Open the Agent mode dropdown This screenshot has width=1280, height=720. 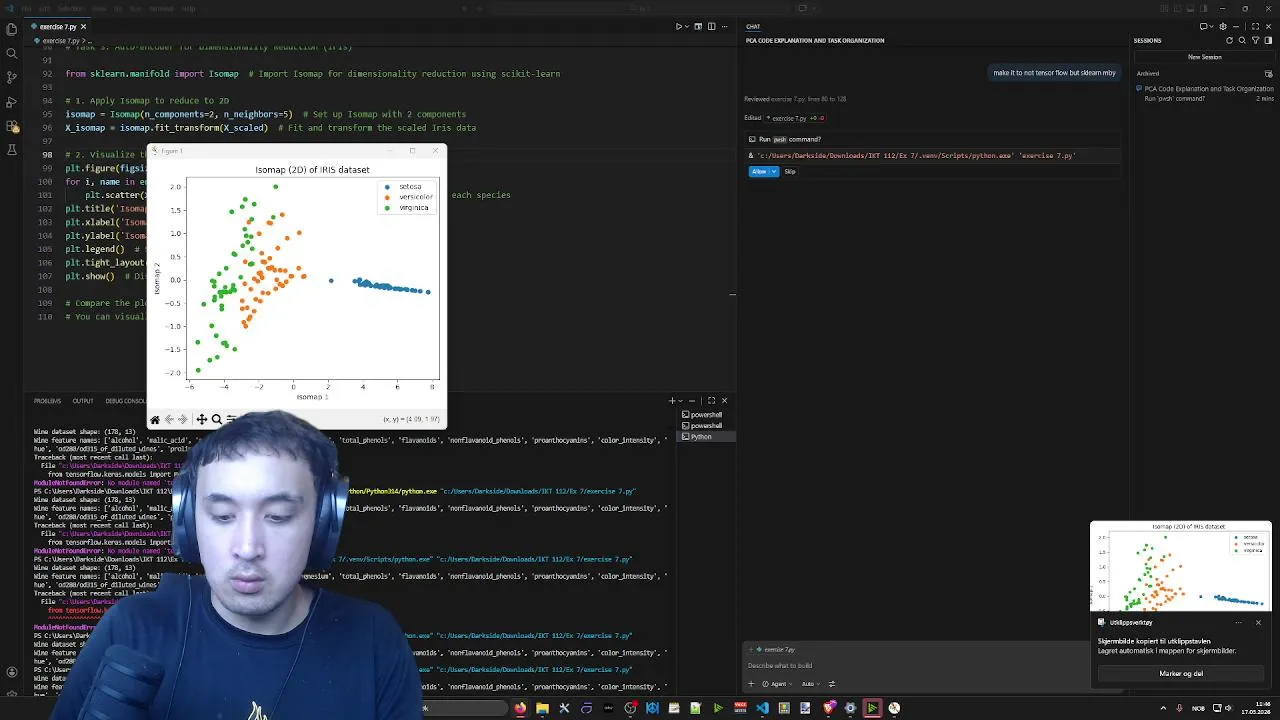click(777, 684)
